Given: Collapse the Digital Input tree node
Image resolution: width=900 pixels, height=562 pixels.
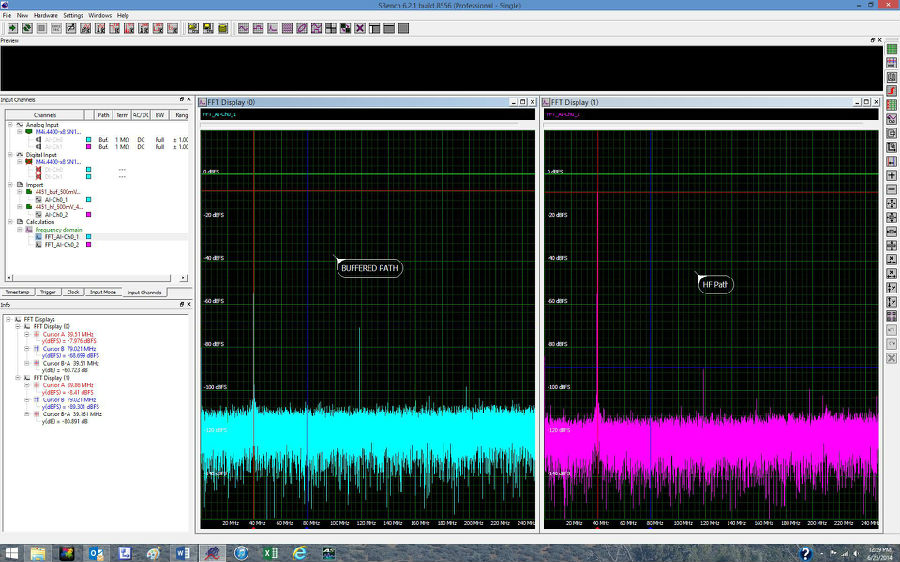Looking at the screenshot, I should click(10, 154).
